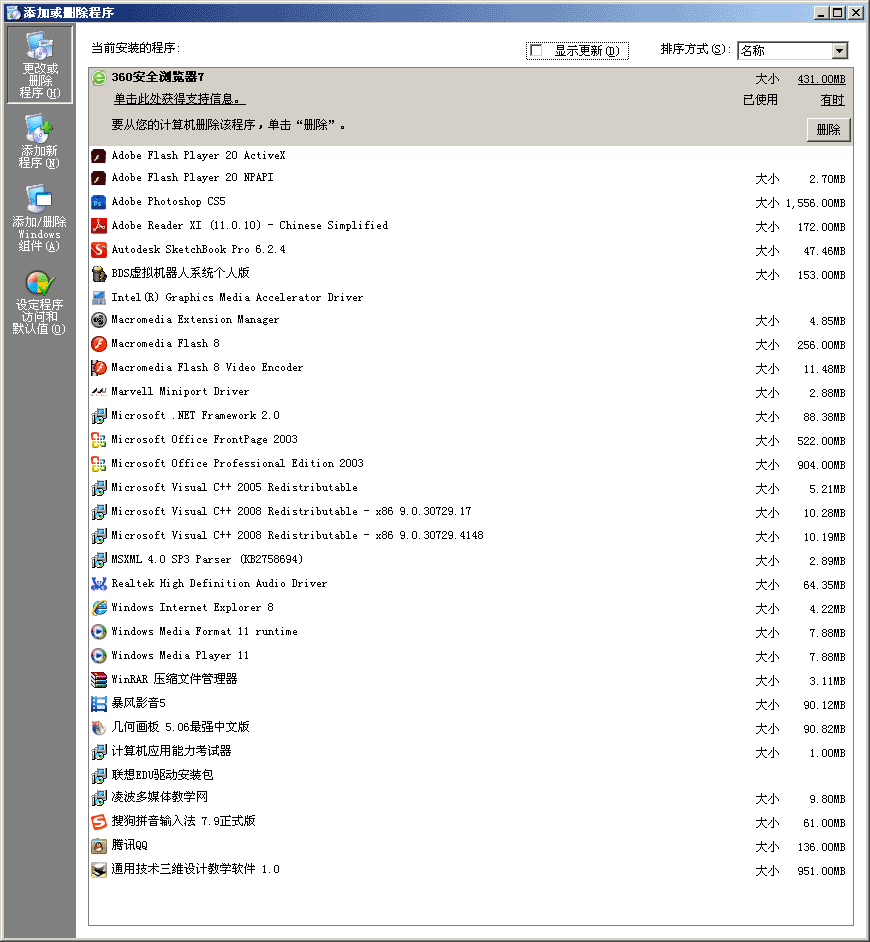
Task: Click the Windows Media Player 11 icon
Action: pyautogui.click(x=99, y=656)
